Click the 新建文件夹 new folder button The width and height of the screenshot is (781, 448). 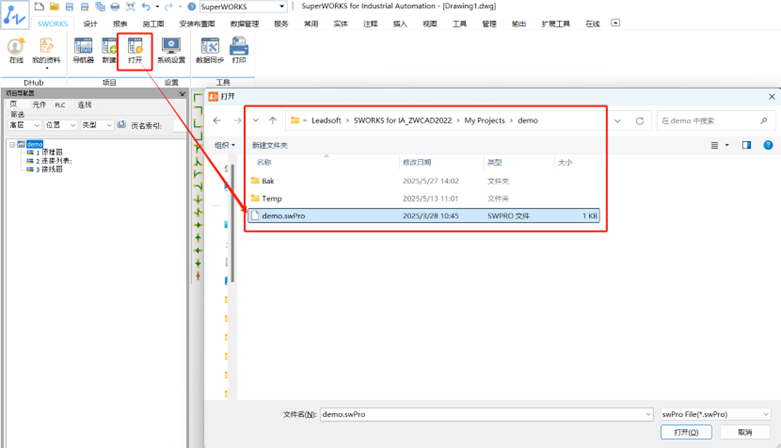(x=269, y=145)
